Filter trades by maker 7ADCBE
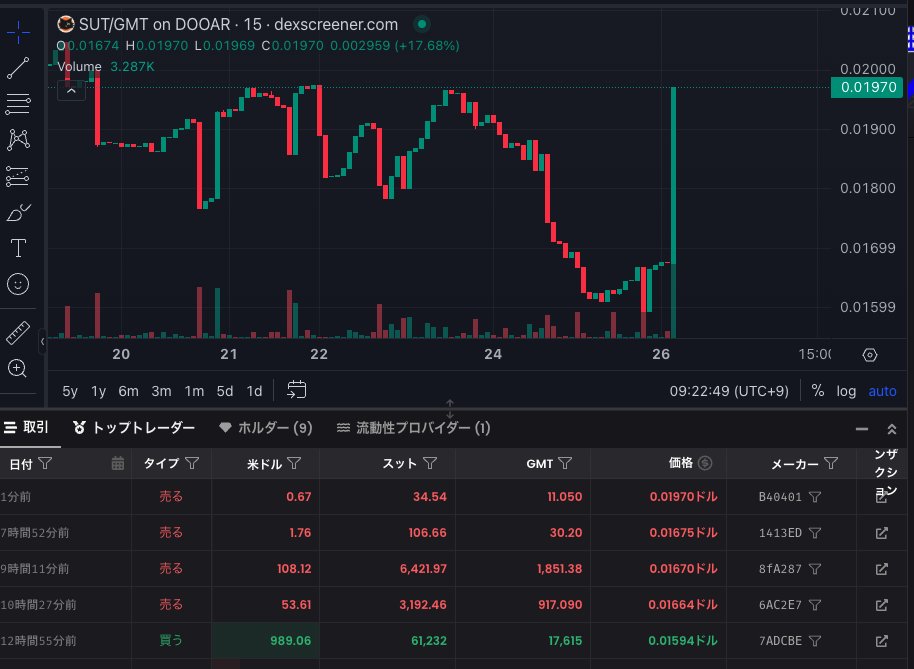This screenshot has height=669, width=914. (815, 641)
